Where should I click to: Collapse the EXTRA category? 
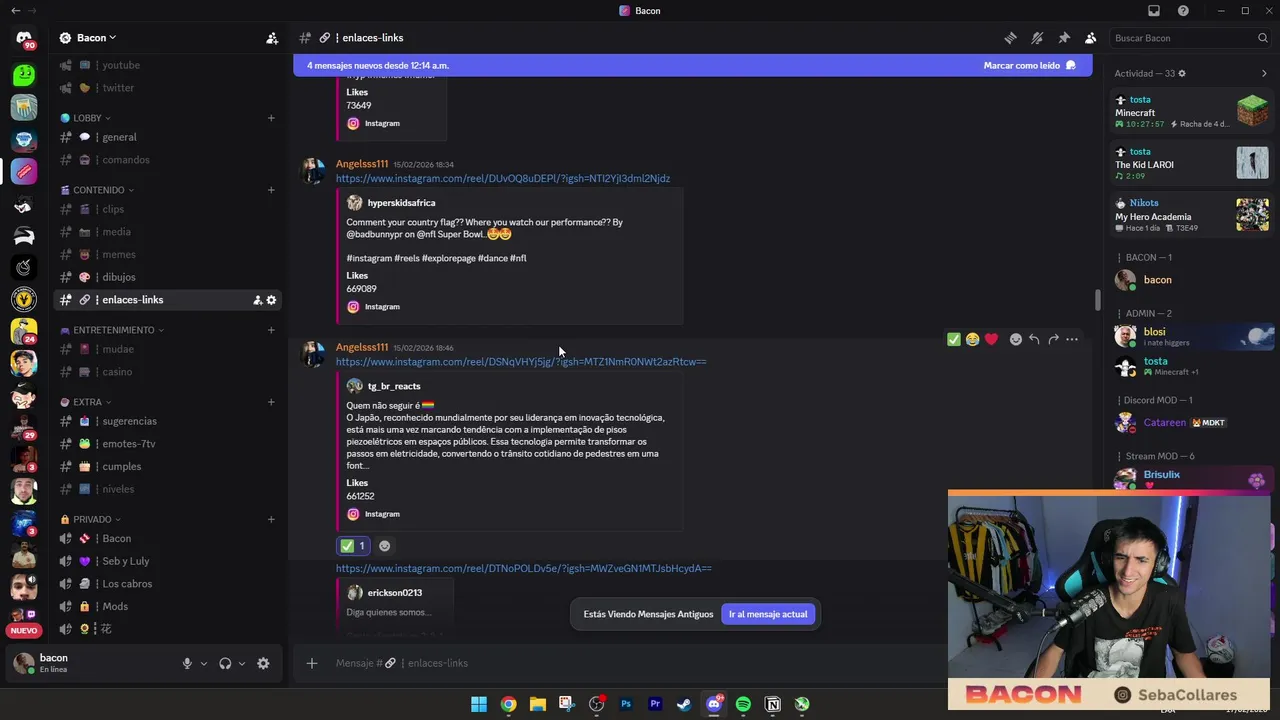click(86, 402)
